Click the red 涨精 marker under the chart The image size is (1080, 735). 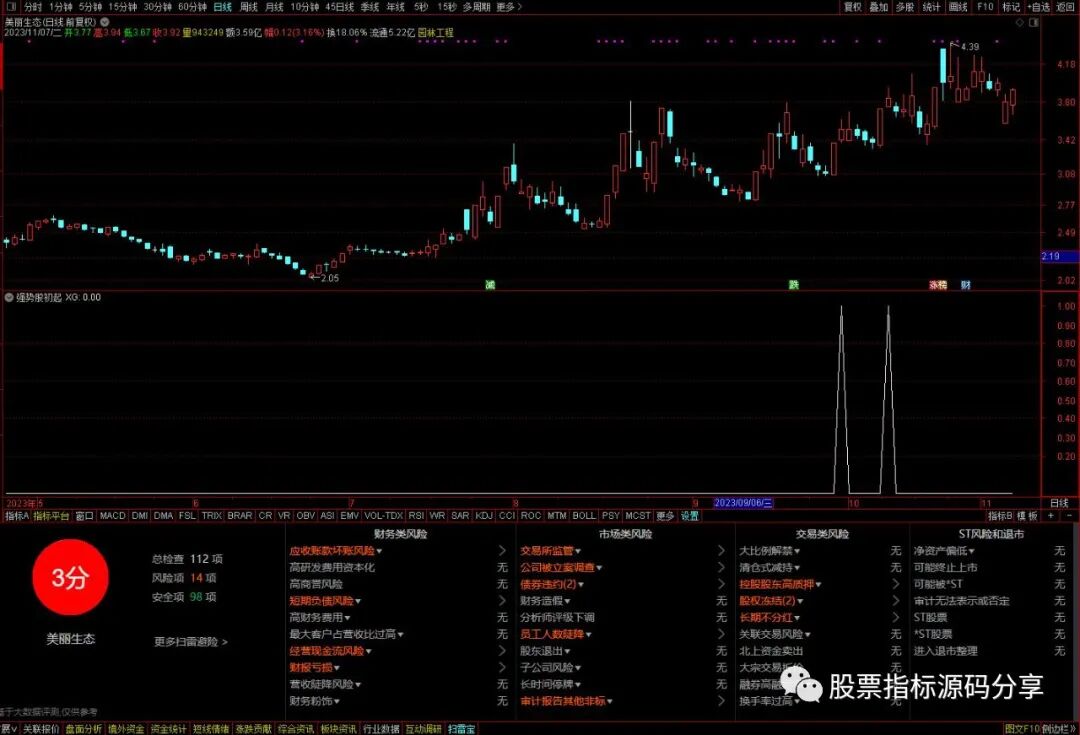coord(938,284)
